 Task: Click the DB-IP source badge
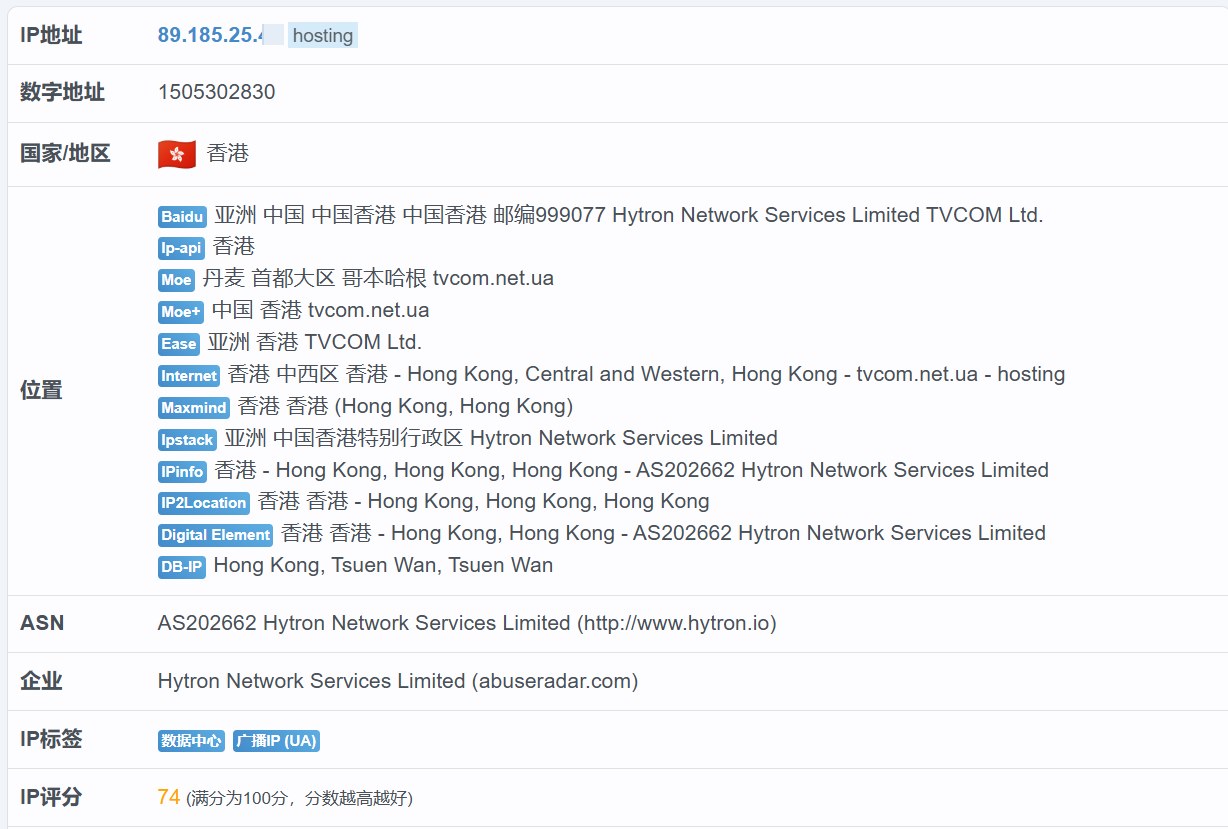click(x=181, y=567)
